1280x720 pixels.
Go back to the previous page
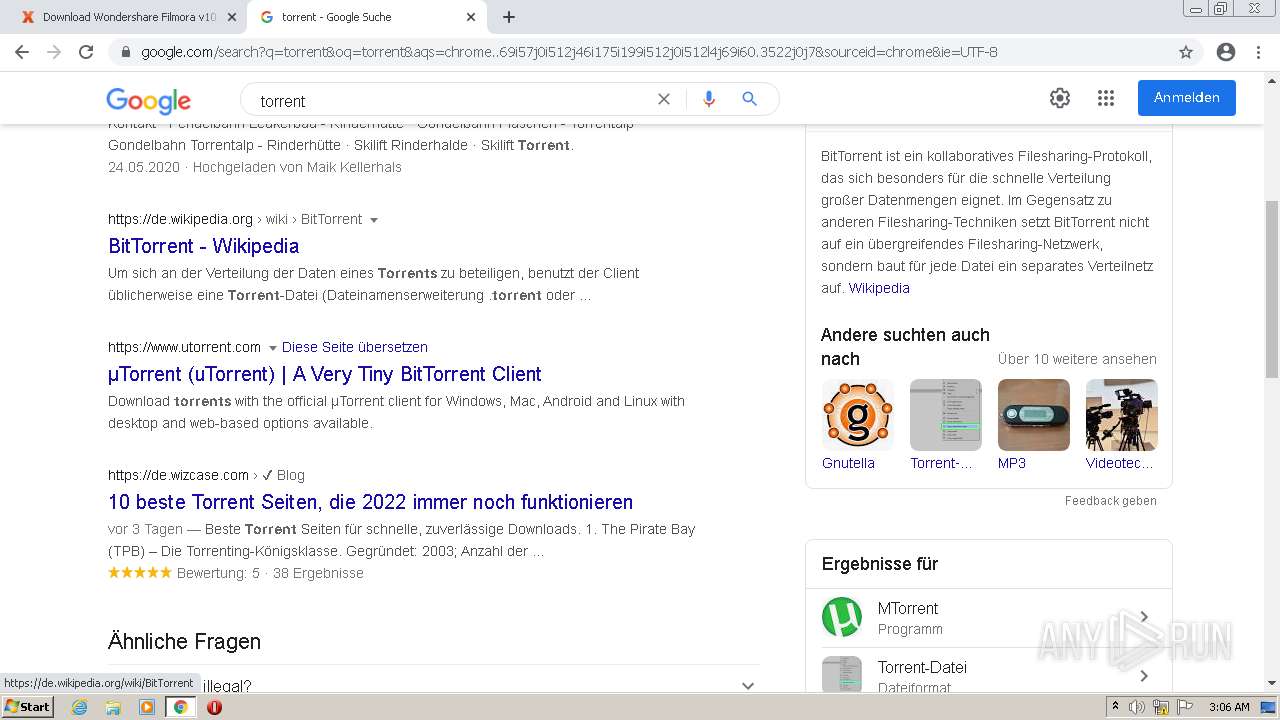tap(22, 52)
